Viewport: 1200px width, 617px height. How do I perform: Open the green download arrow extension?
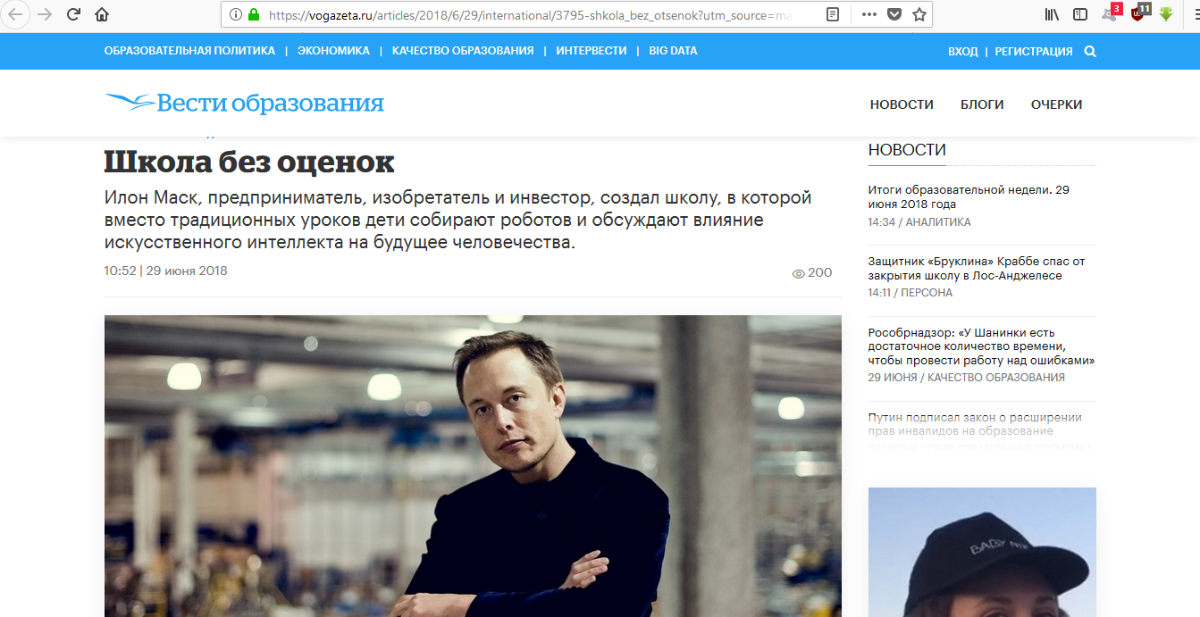click(1165, 15)
